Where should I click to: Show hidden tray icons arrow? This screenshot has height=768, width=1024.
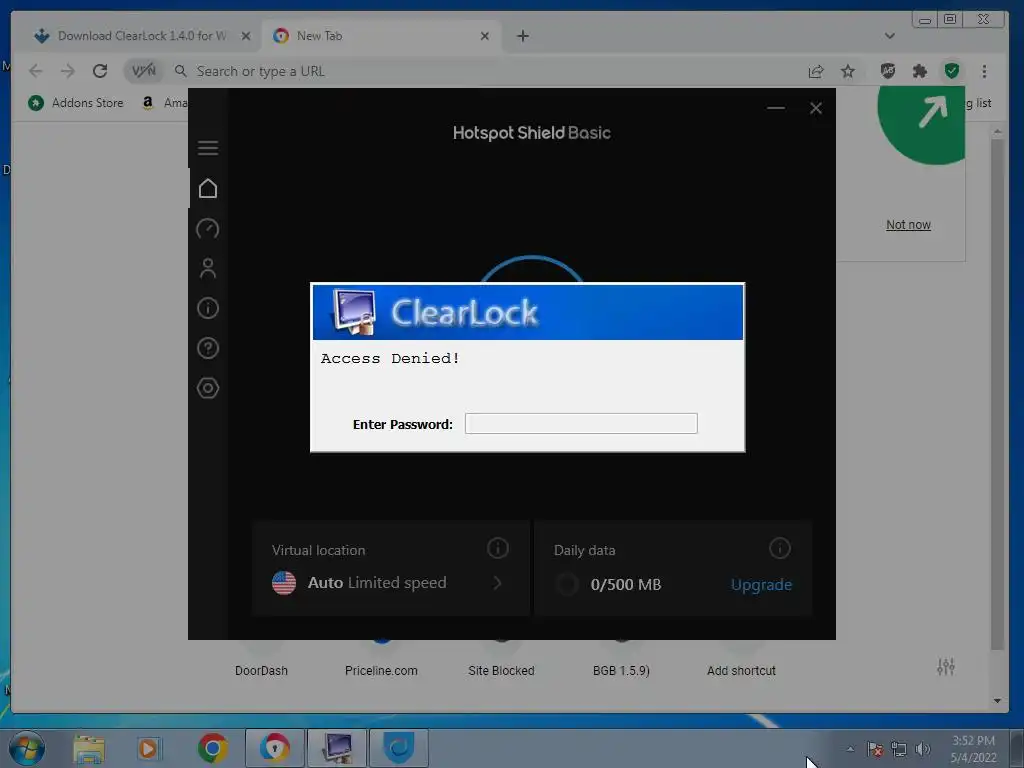(850, 749)
